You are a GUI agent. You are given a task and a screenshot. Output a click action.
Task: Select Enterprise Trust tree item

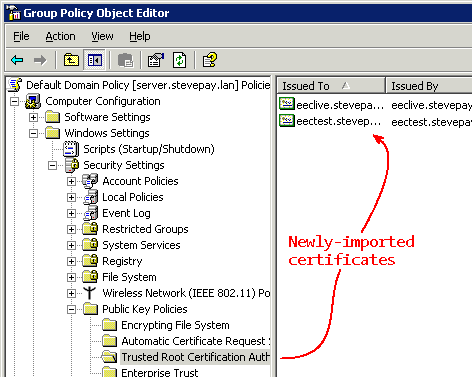click(160, 372)
